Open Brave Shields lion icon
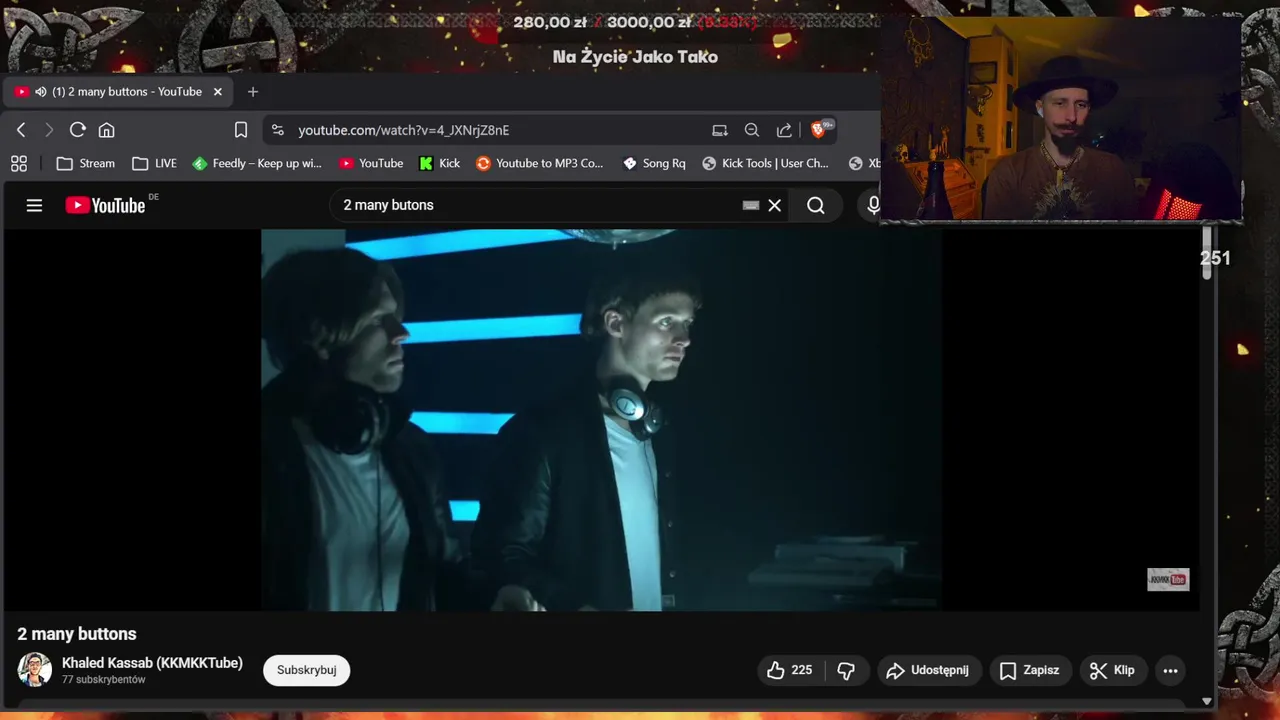The width and height of the screenshot is (1280, 720). [819, 130]
